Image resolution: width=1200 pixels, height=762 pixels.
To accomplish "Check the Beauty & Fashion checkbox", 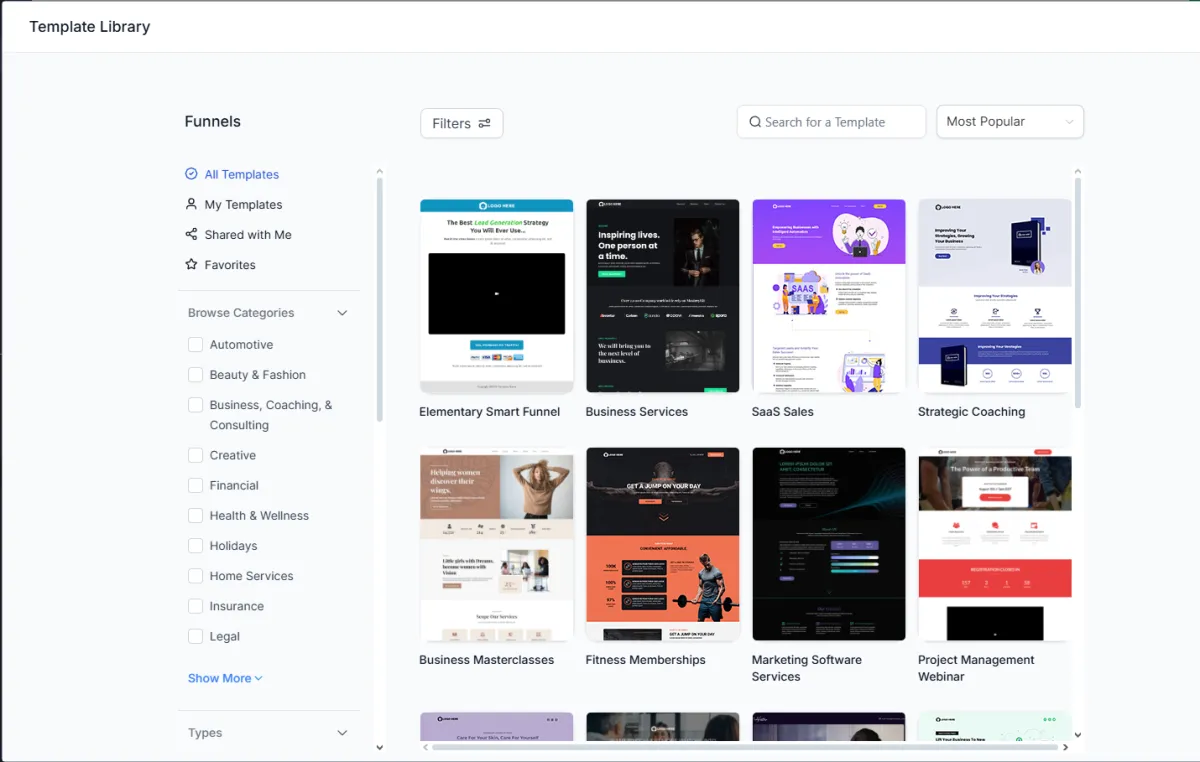I will (195, 374).
